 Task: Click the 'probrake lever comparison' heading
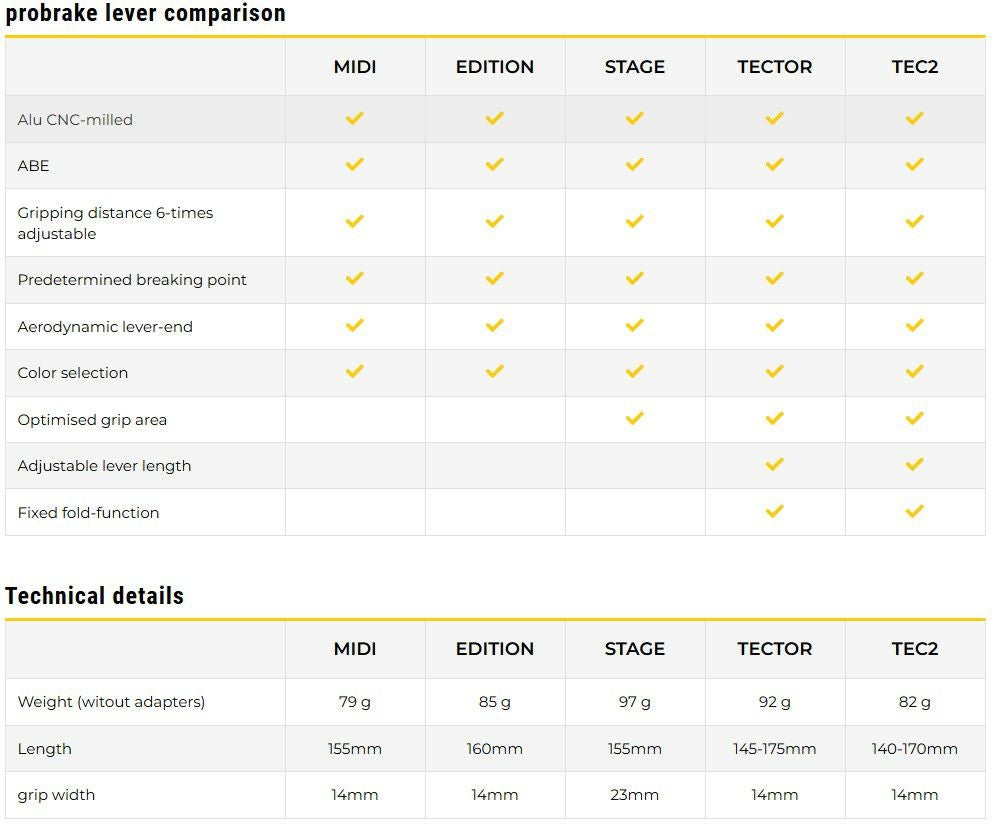(x=146, y=14)
